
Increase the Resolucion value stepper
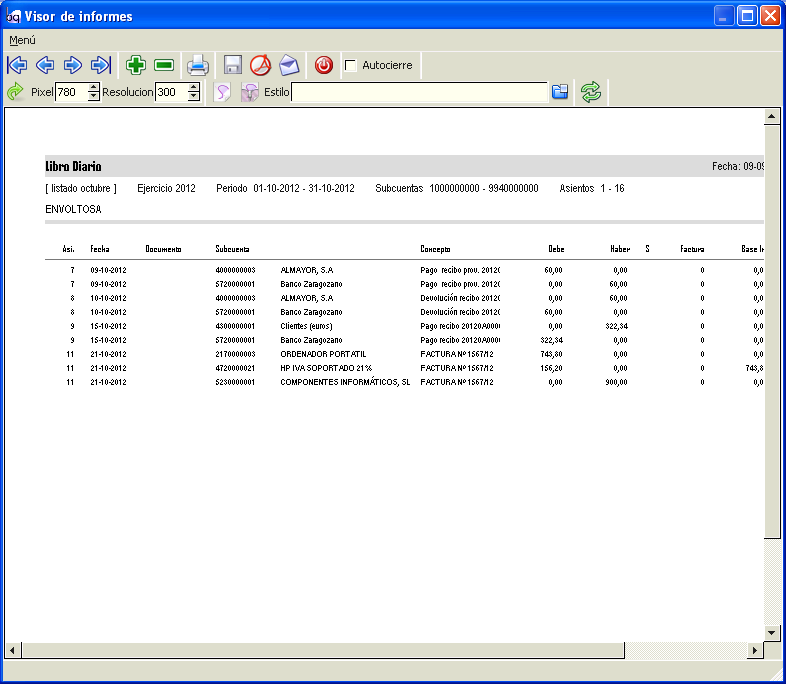[x=193, y=87]
